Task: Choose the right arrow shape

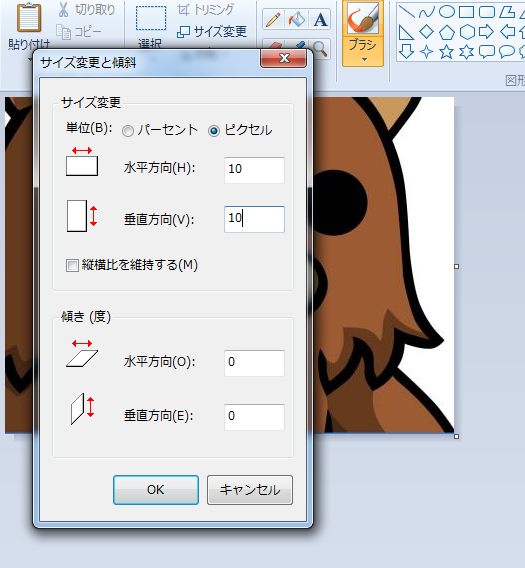Action: coord(486,32)
